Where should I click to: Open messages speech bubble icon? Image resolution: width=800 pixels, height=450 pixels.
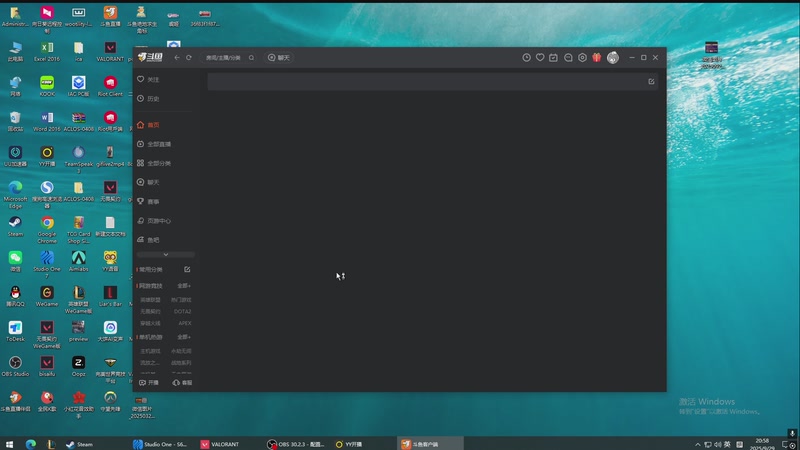coord(568,58)
